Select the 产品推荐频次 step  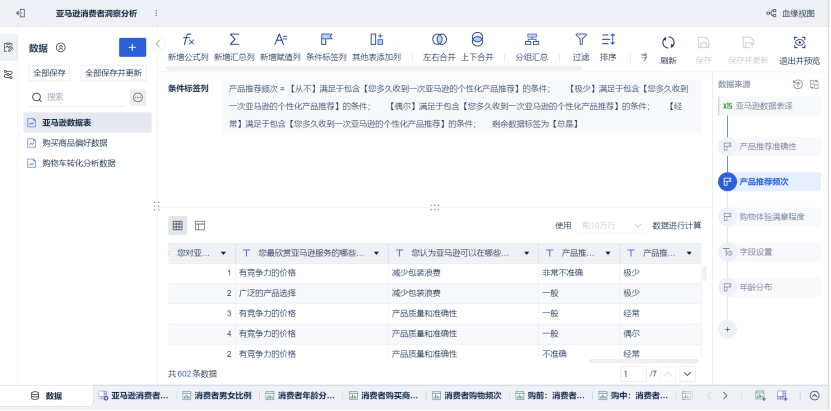[x=770, y=182]
